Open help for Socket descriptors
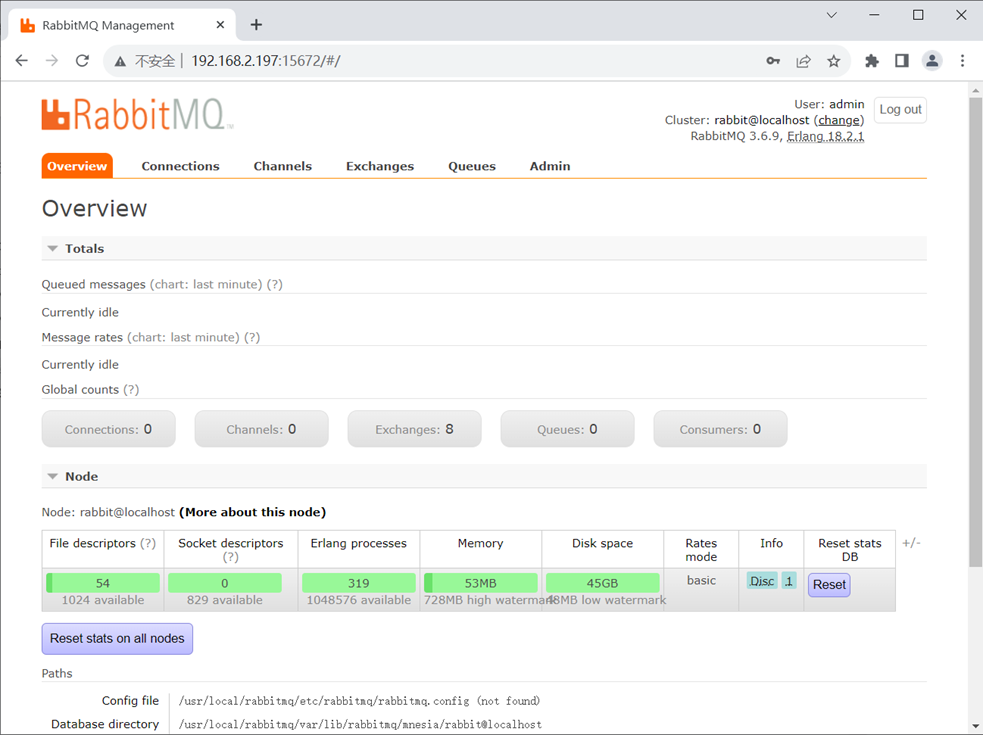 (x=231, y=557)
